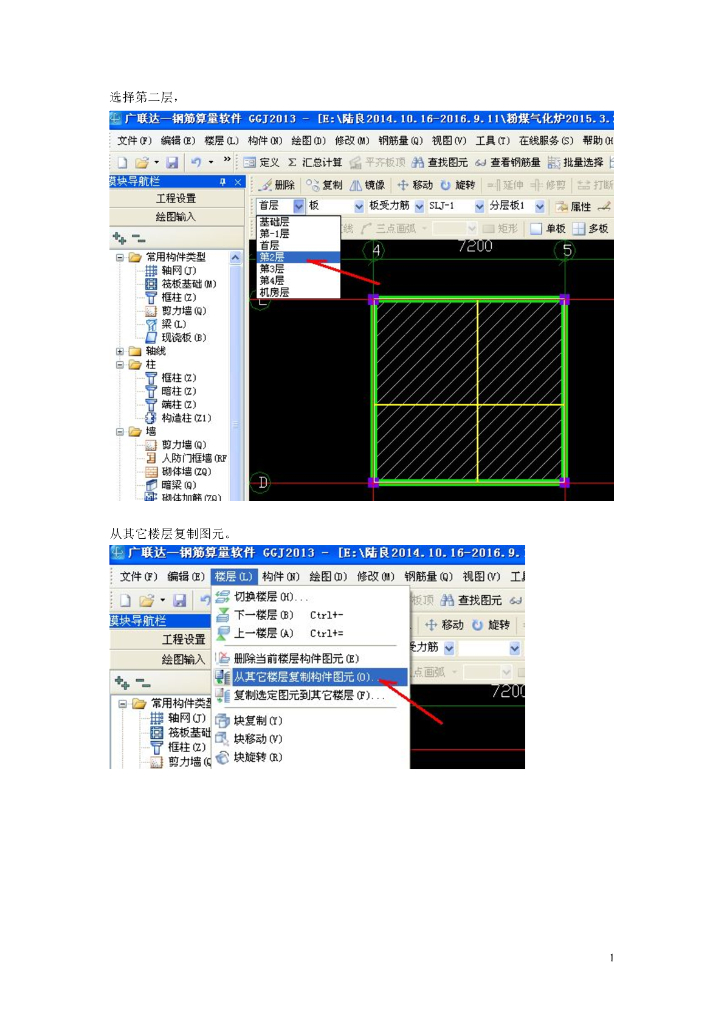Expand the 轴线 tree node
The height and width of the screenshot is (1024, 724).
point(120,351)
